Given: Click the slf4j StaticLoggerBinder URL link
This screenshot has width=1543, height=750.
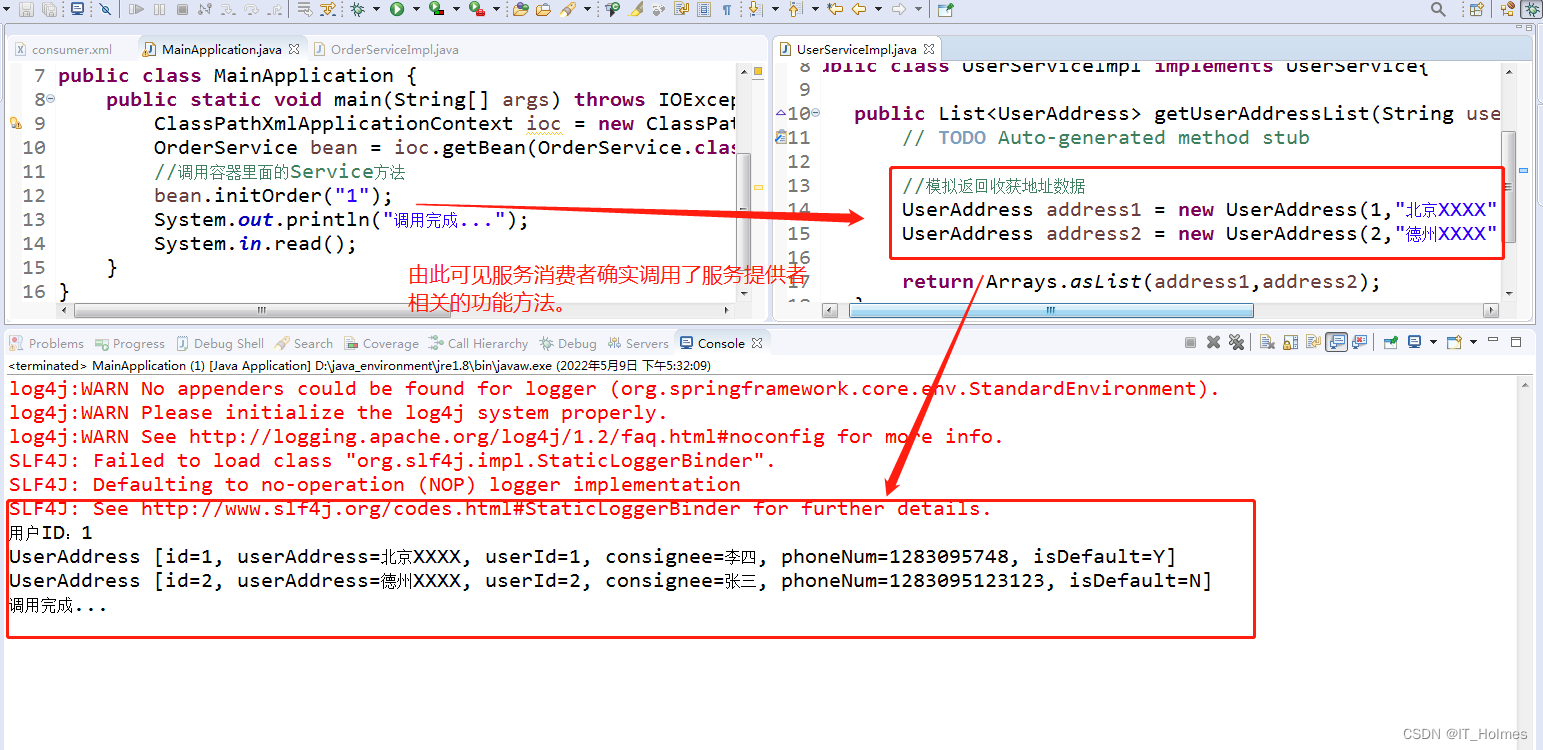Looking at the screenshot, I should point(441,509).
